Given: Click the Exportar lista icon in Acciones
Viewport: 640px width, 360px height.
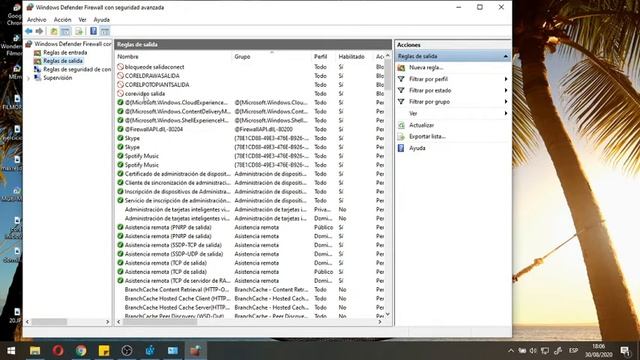Looking at the screenshot, I should (x=401, y=137).
